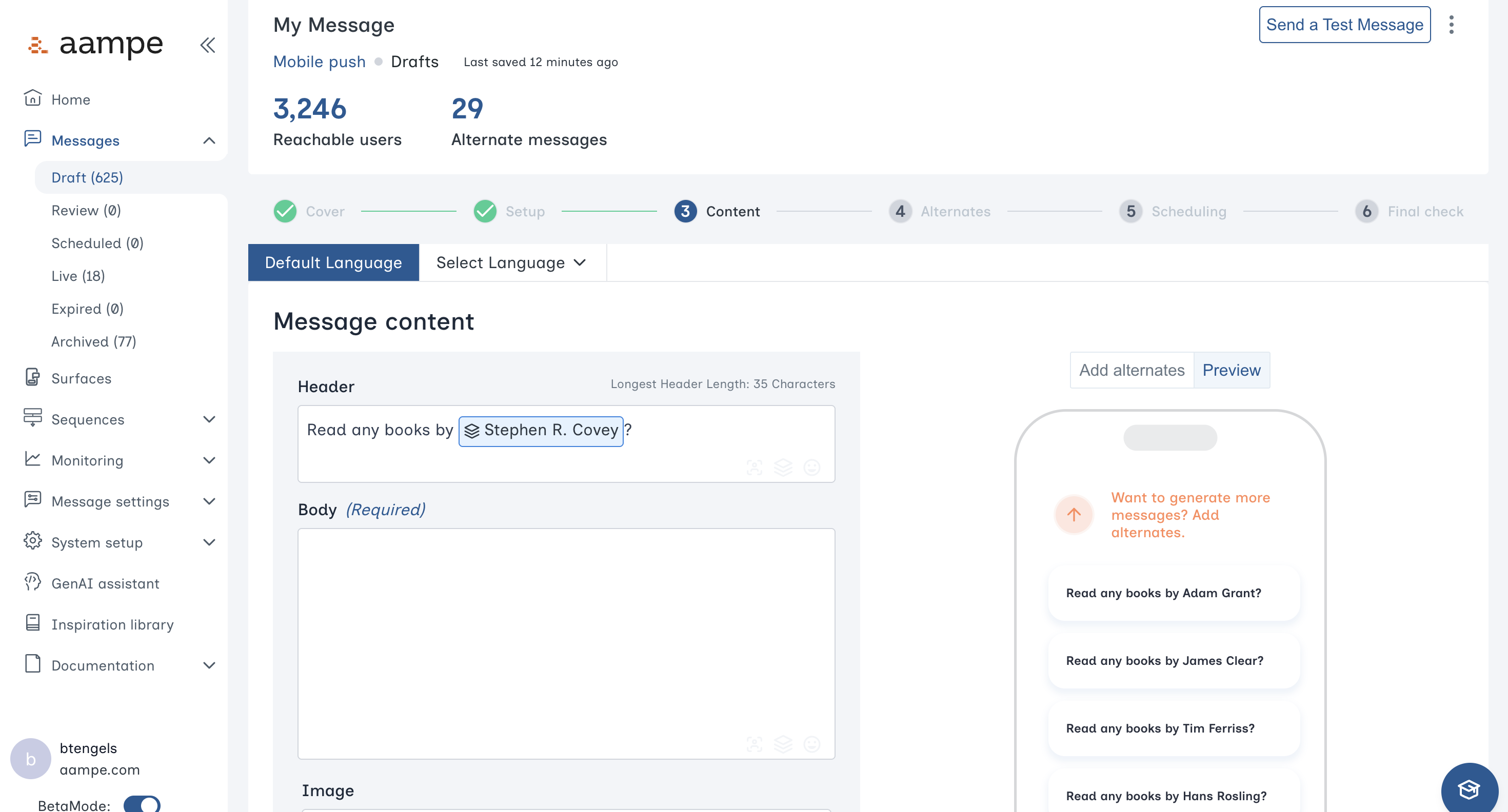Open Scheduled (0) messages
The image size is (1508, 812).
click(97, 243)
